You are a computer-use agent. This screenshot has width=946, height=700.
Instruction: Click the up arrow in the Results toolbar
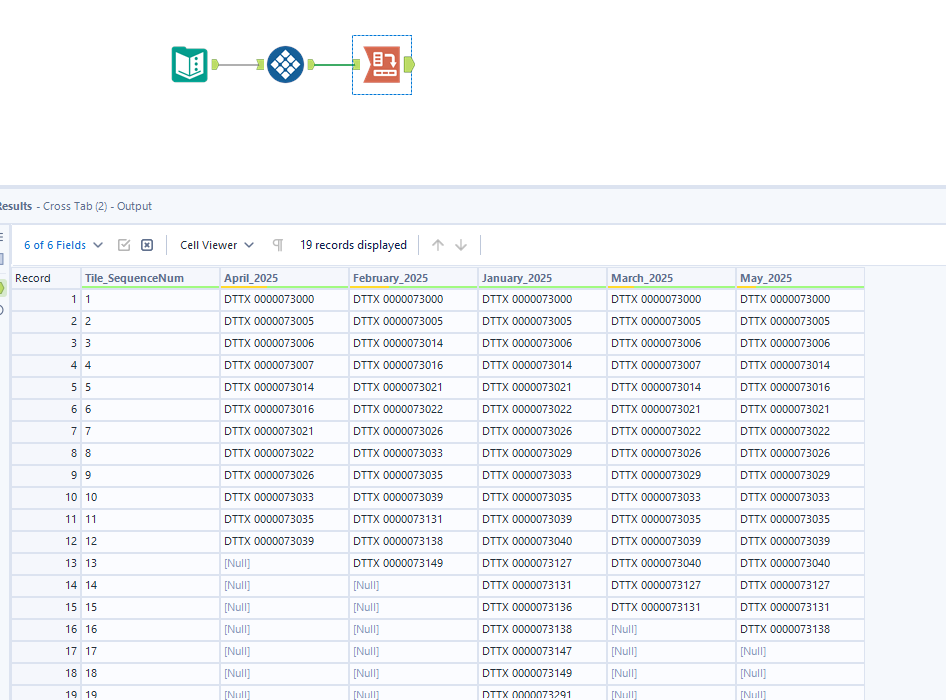click(437, 245)
